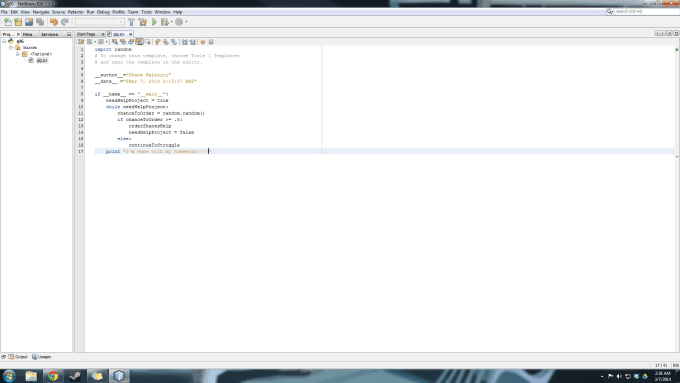This screenshot has width=680, height=383.
Task: Open the Debug Project dropdown arrow
Action: (171, 22)
